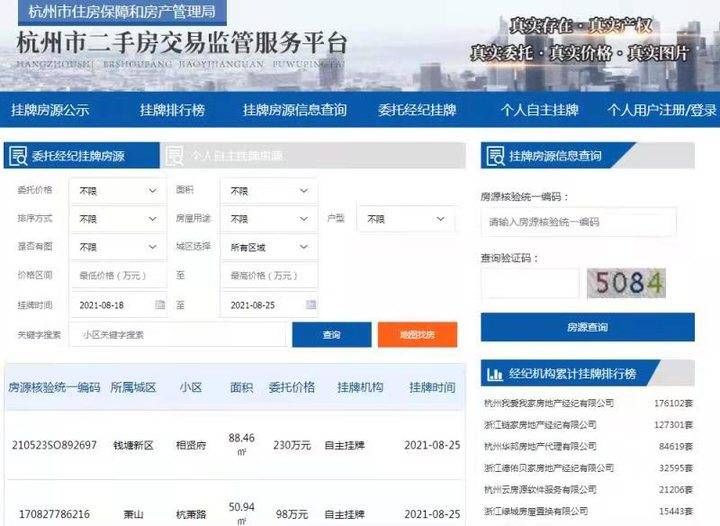Screen dimensions: 720x526
Task: Click the 请输入房源核验统一编码 input field
Action: click(579, 222)
